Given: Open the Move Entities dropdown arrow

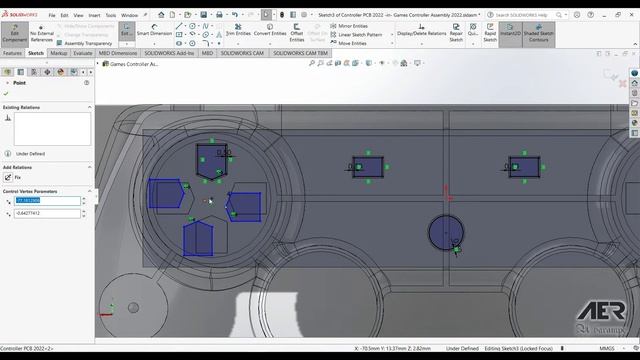Looking at the screenshot, I should point(392,43).
